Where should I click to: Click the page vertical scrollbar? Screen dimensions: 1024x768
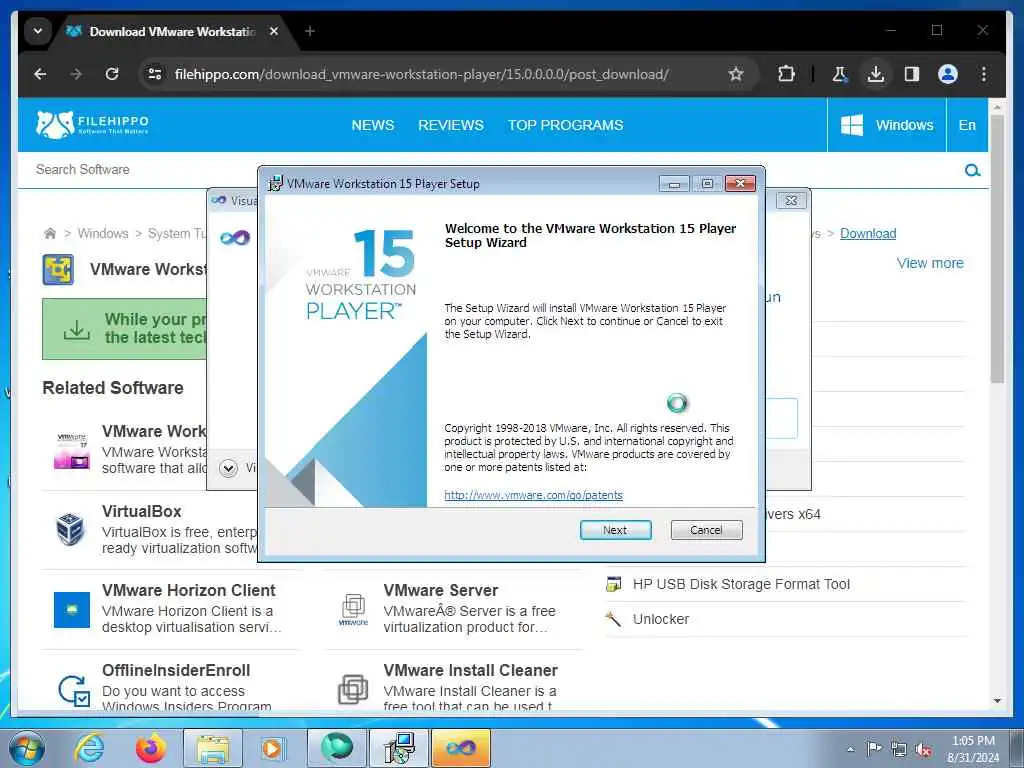click(997, 248)
